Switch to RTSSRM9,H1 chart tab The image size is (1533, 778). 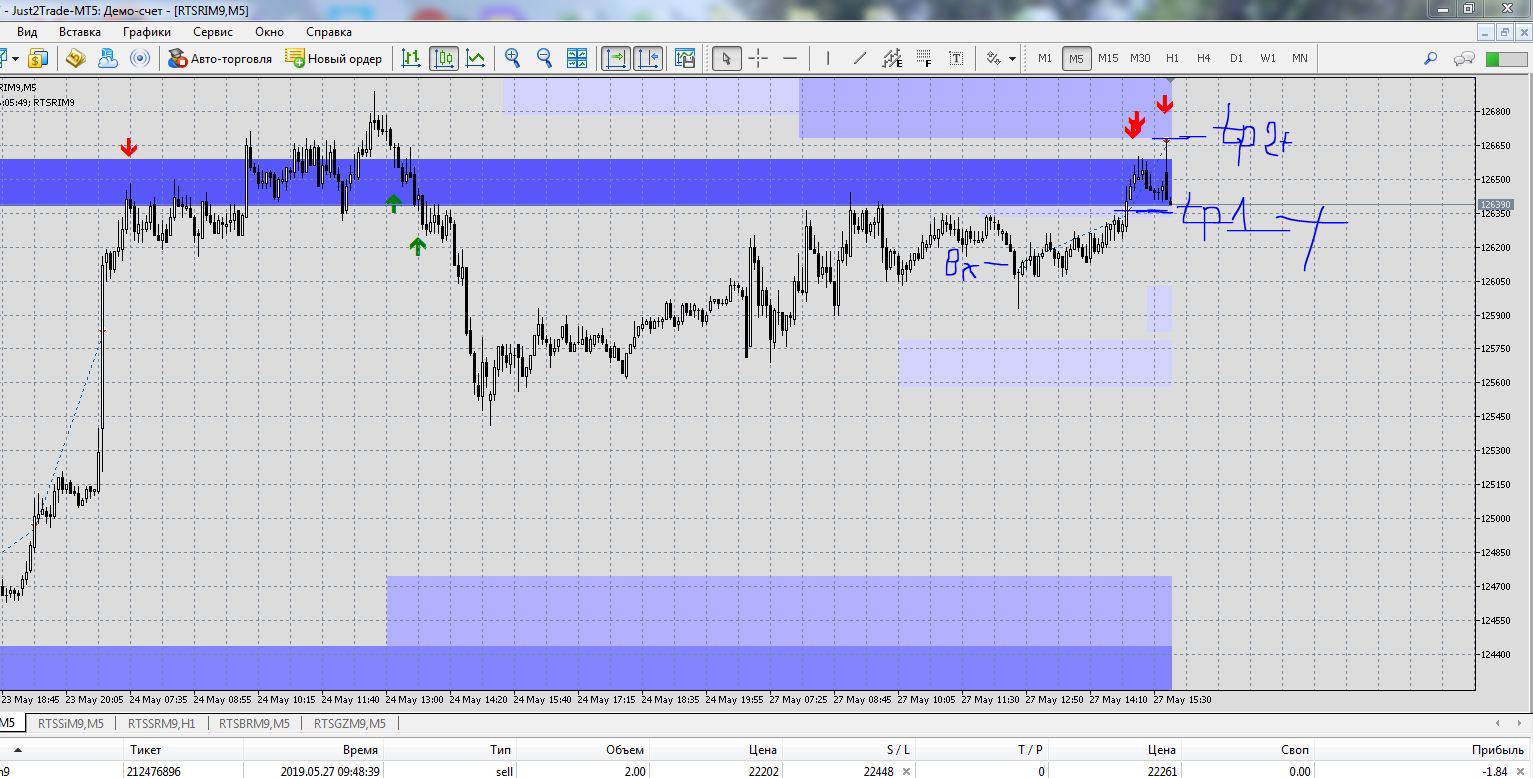(162, 723)
